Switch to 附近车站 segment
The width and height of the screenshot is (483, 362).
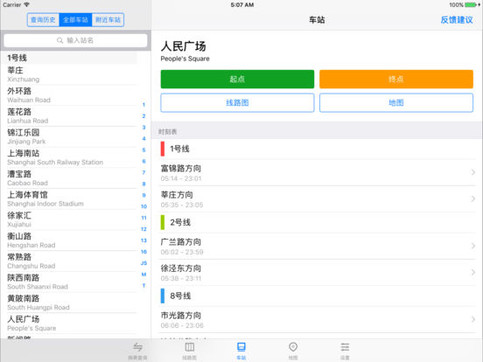[108, 20]
